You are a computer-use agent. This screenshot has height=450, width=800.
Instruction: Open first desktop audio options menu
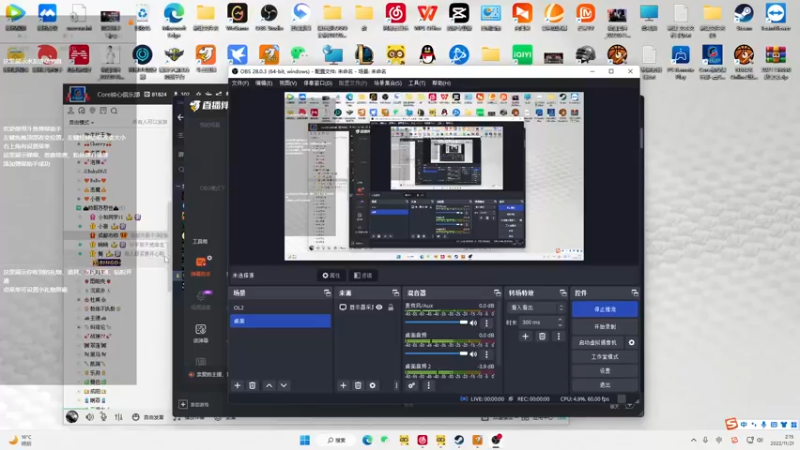pyautogui.click(x=486, y=354)
